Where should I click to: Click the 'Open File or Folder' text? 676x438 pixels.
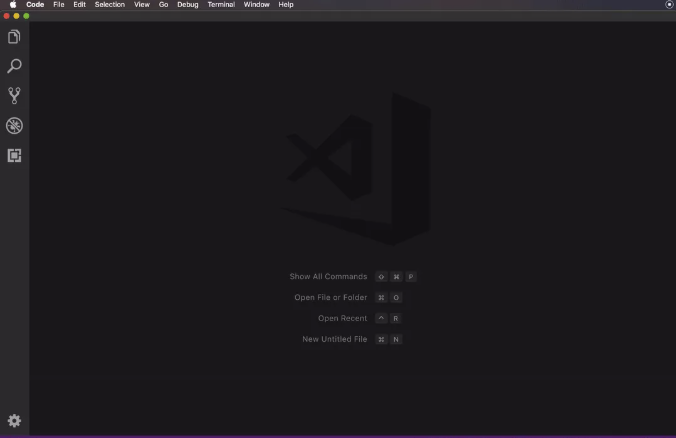click(x=331, y=297)
